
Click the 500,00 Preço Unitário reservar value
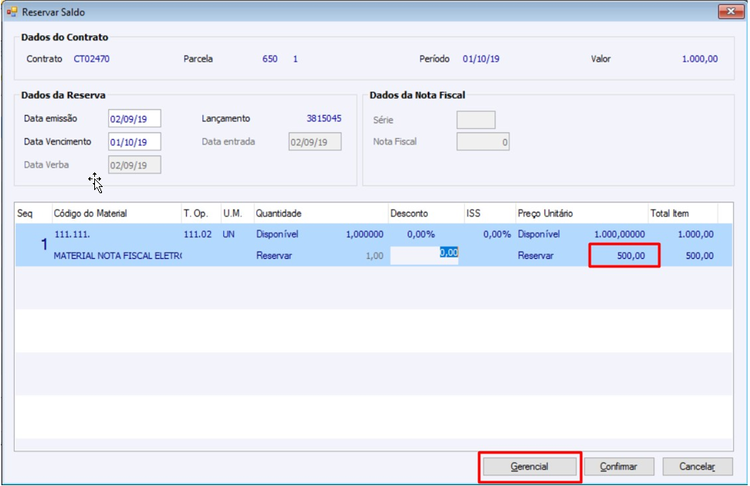click(624, 255)
